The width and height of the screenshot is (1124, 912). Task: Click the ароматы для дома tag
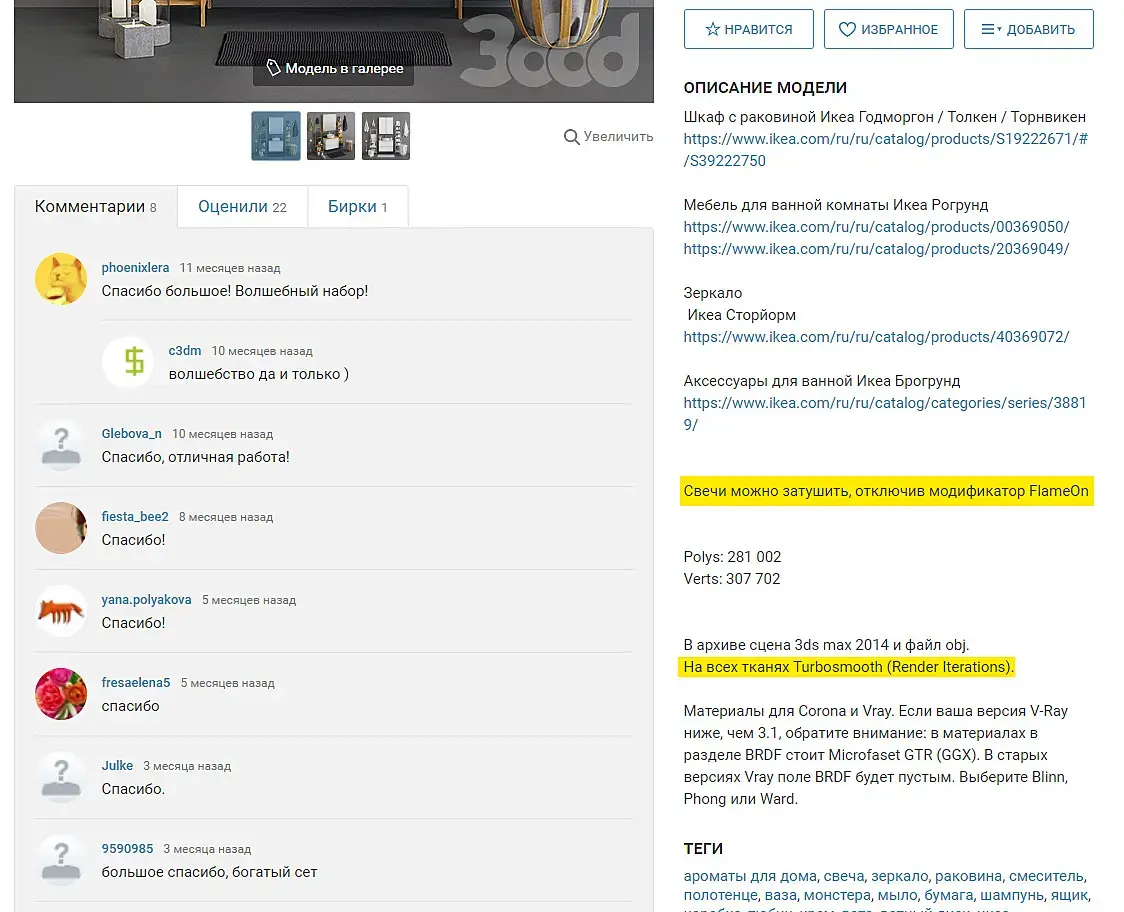[750, 876]
